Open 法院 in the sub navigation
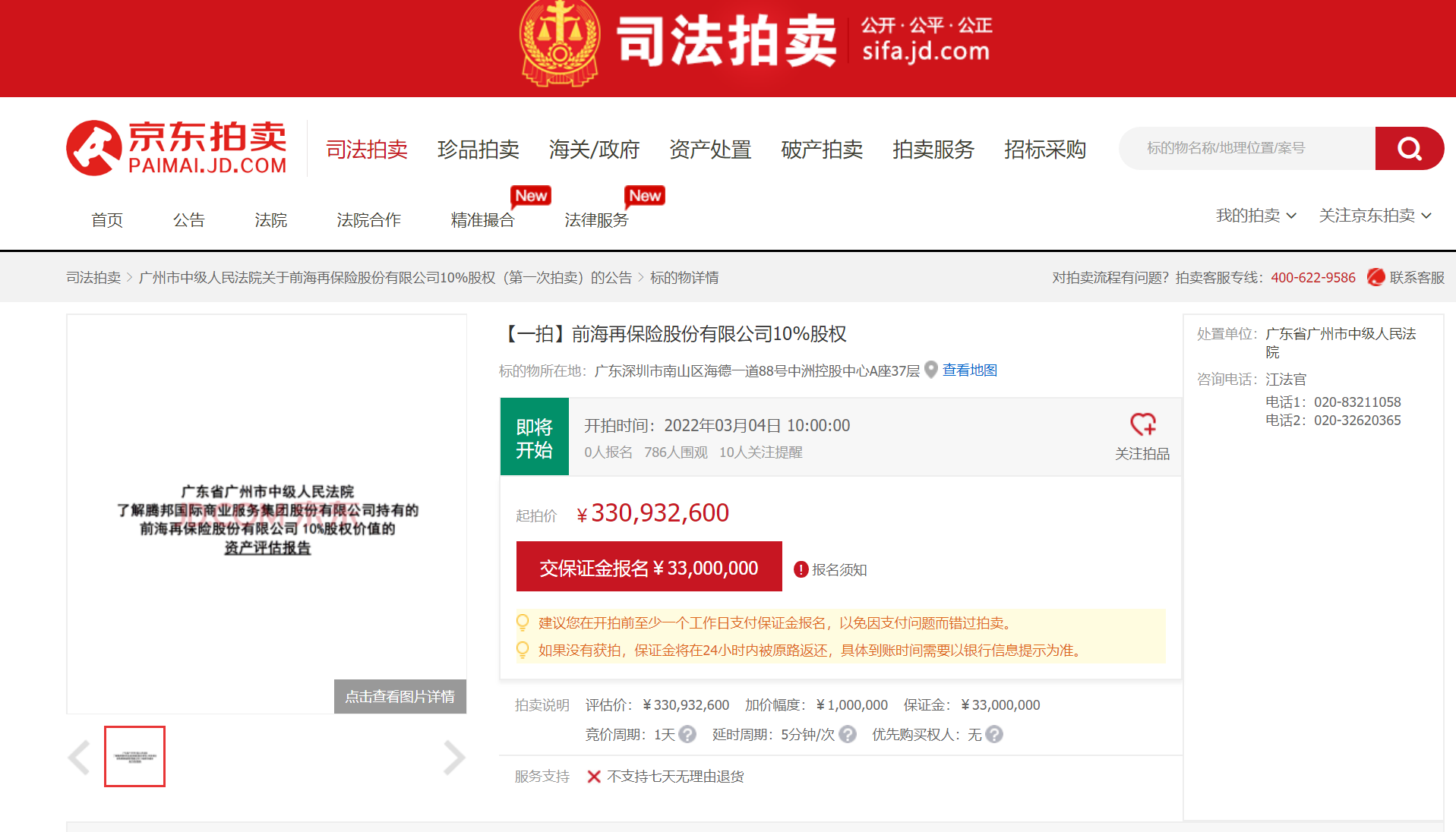The image size is (1456, 832). pos(271,220)
